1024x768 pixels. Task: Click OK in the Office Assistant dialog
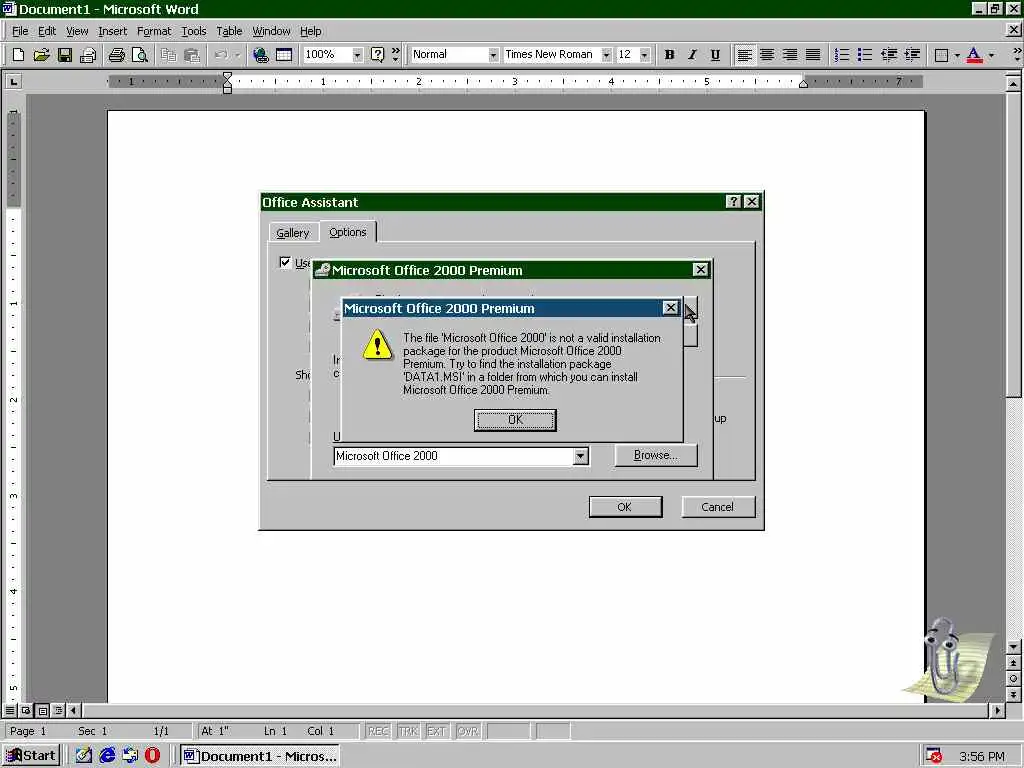pyautogui.click(x=625, y=507)
